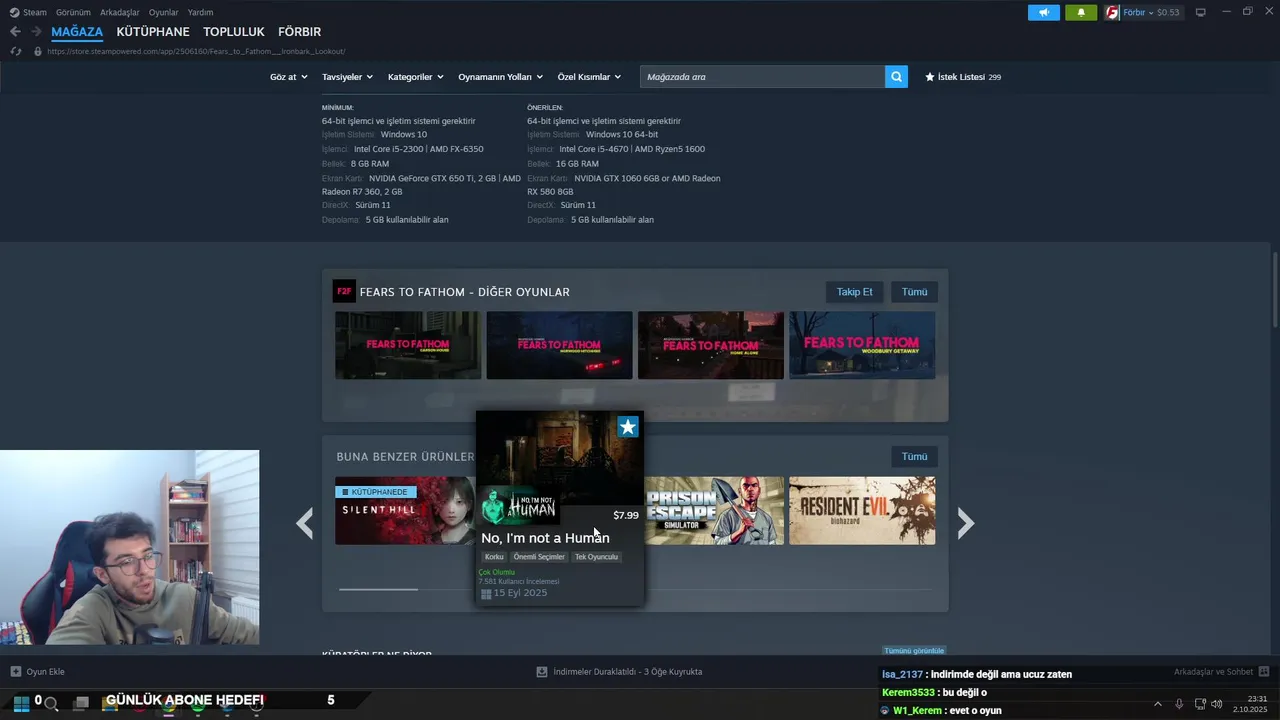This screenshot has width=1280, height=720.
Task: Click the plus icon for Oyun Ekle
Action: click(x=15, y=672)
